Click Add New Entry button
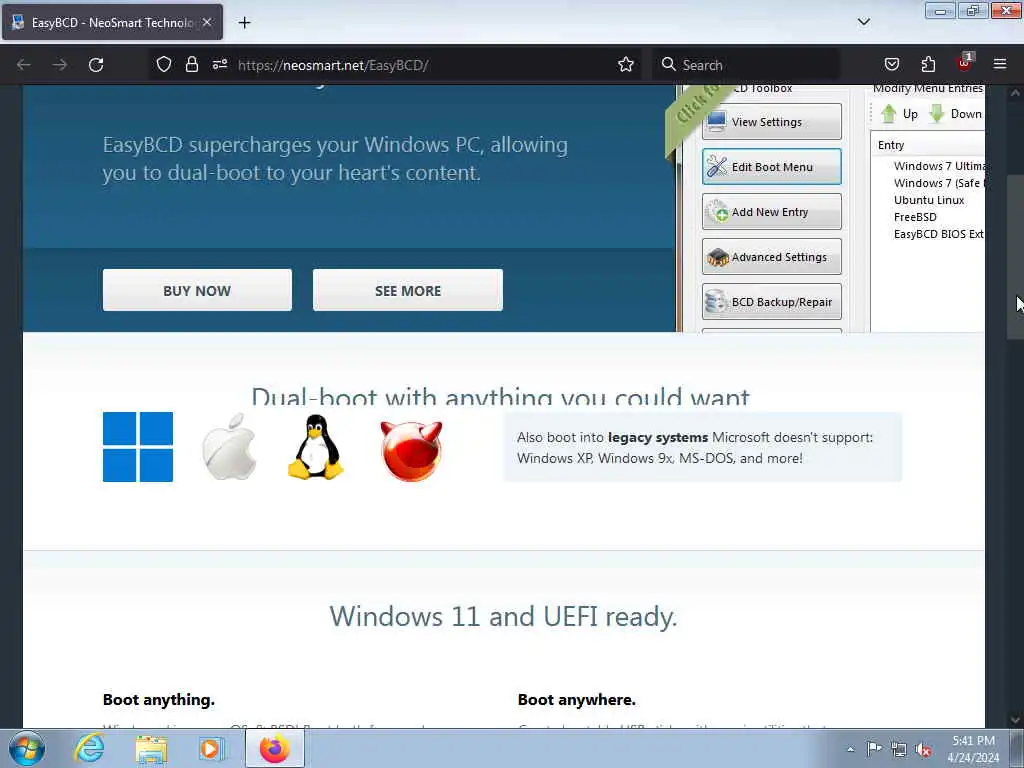This screenshot has height=768, width=1024. [771, 212]
